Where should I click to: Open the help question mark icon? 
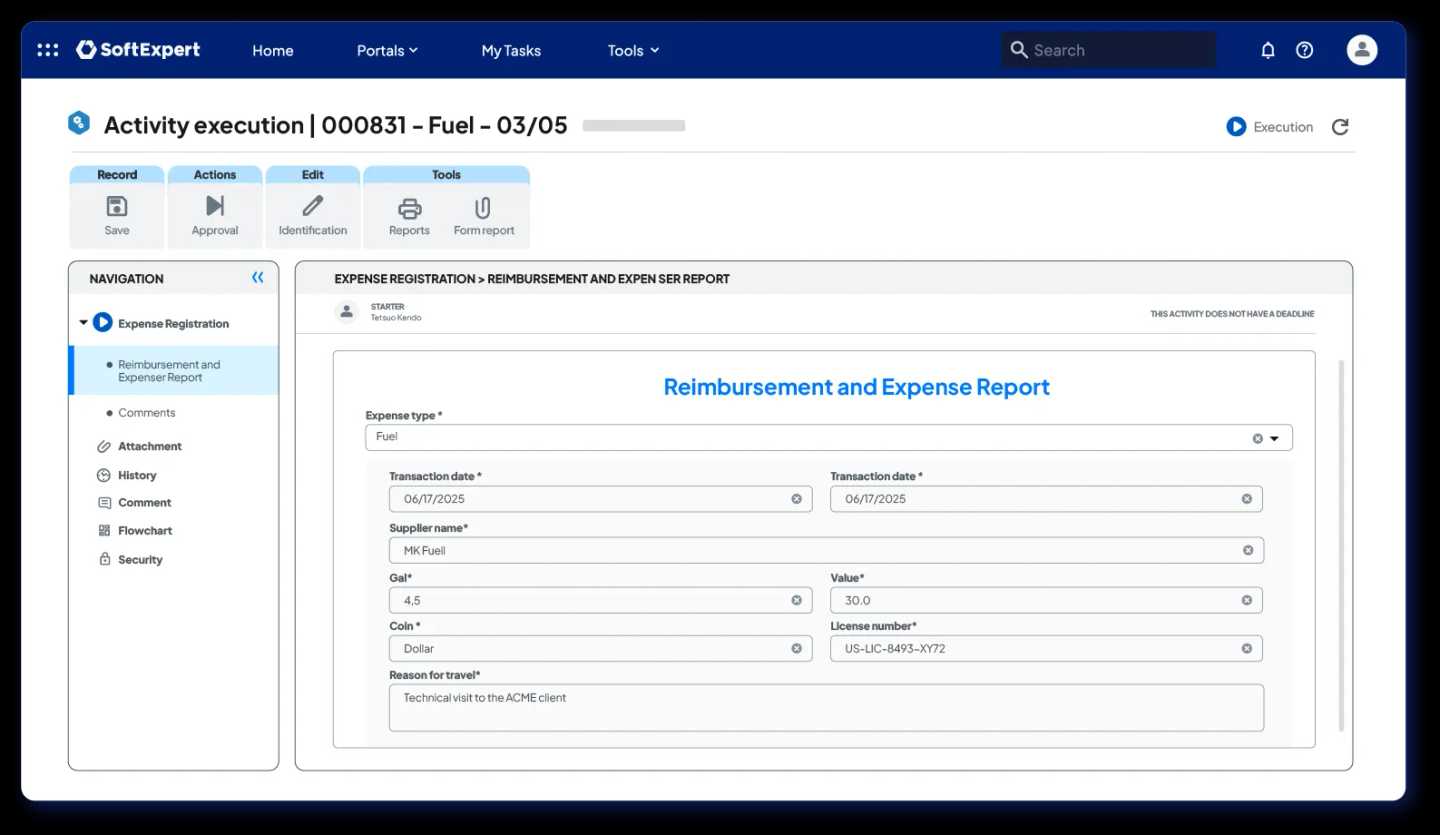[x=1305, y=50]
